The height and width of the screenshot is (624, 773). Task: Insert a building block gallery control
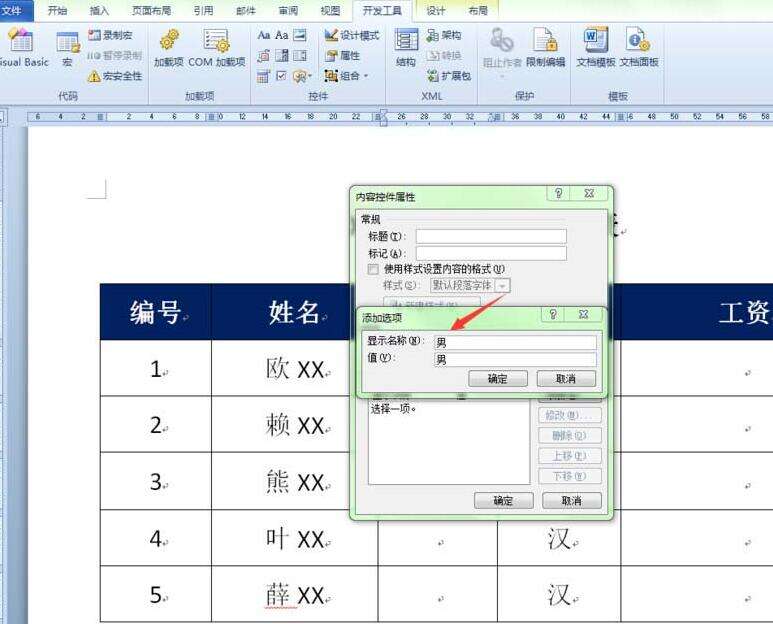pyautogui.click(x=264, y=56)
